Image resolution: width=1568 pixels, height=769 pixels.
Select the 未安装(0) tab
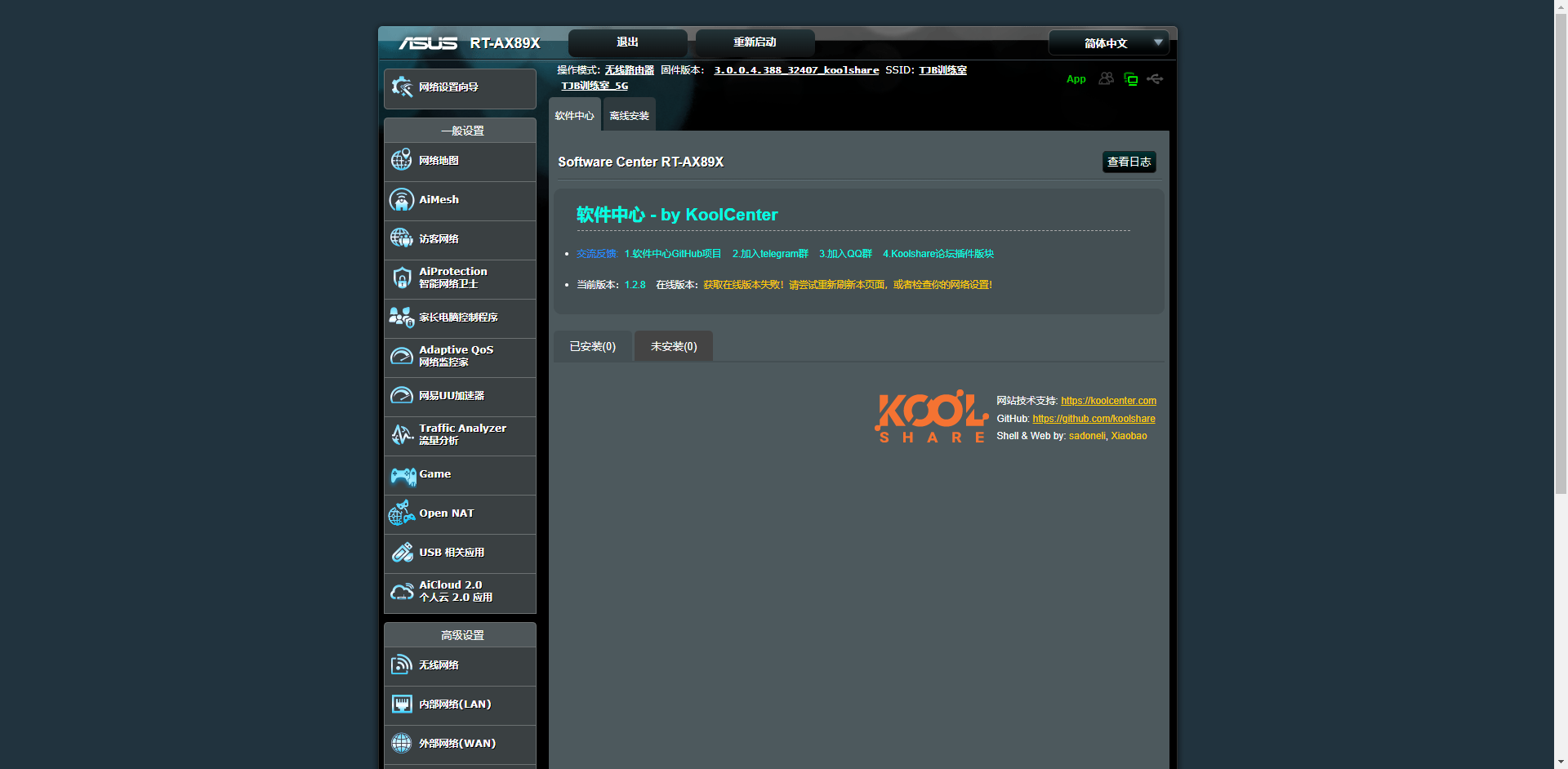673,347
